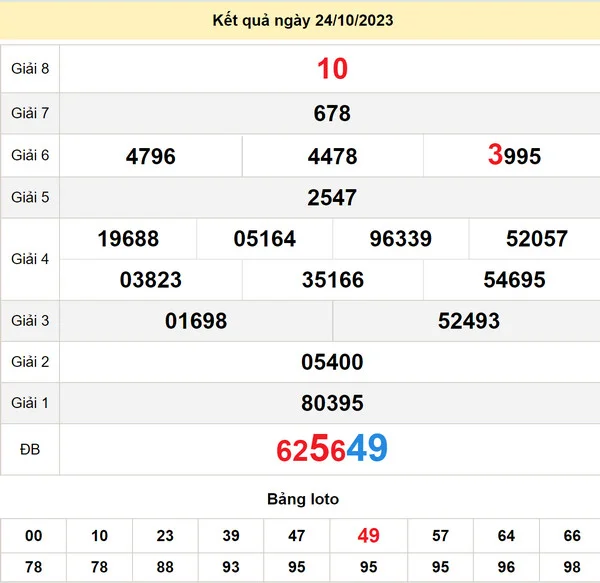Select the red 49 in loto table
Screen dimensions: 600x583
(368, 536)
